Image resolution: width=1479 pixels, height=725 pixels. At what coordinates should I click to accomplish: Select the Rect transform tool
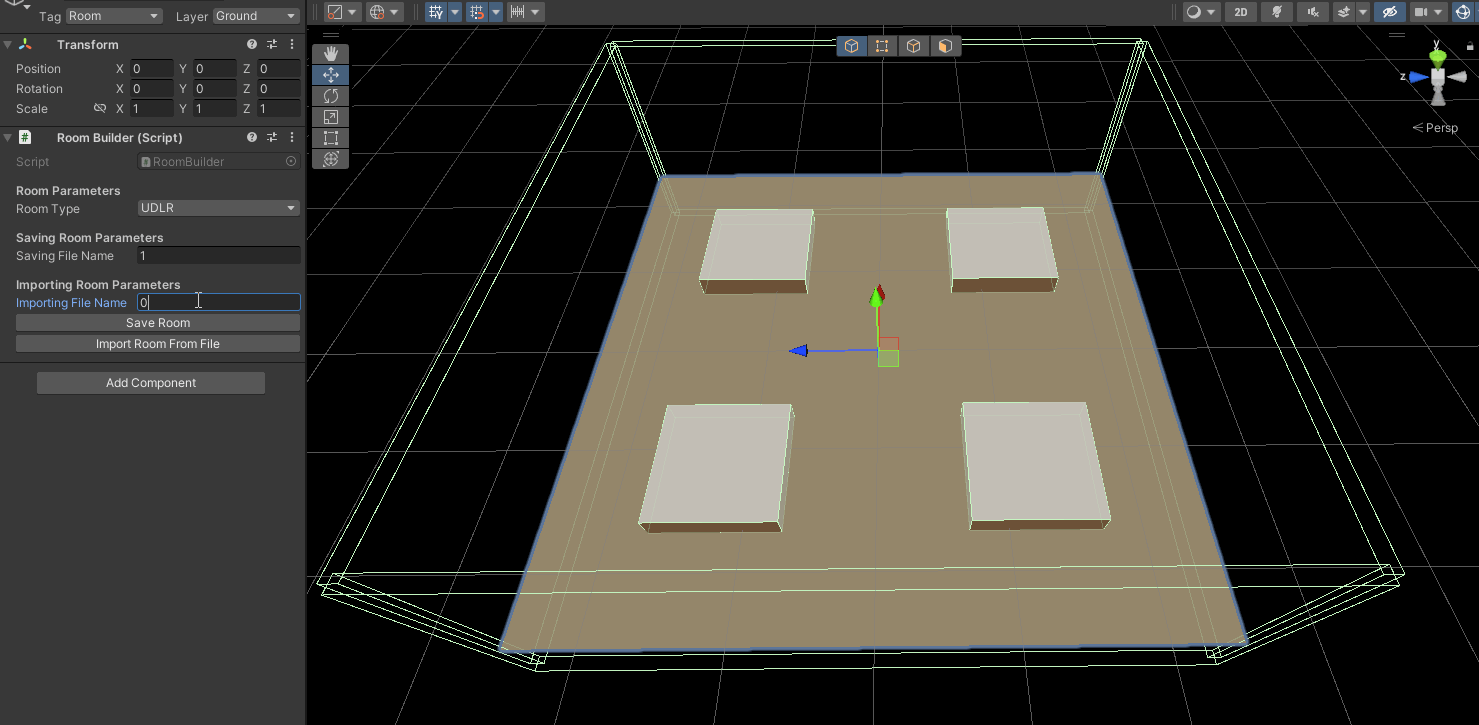coord(330,138)
